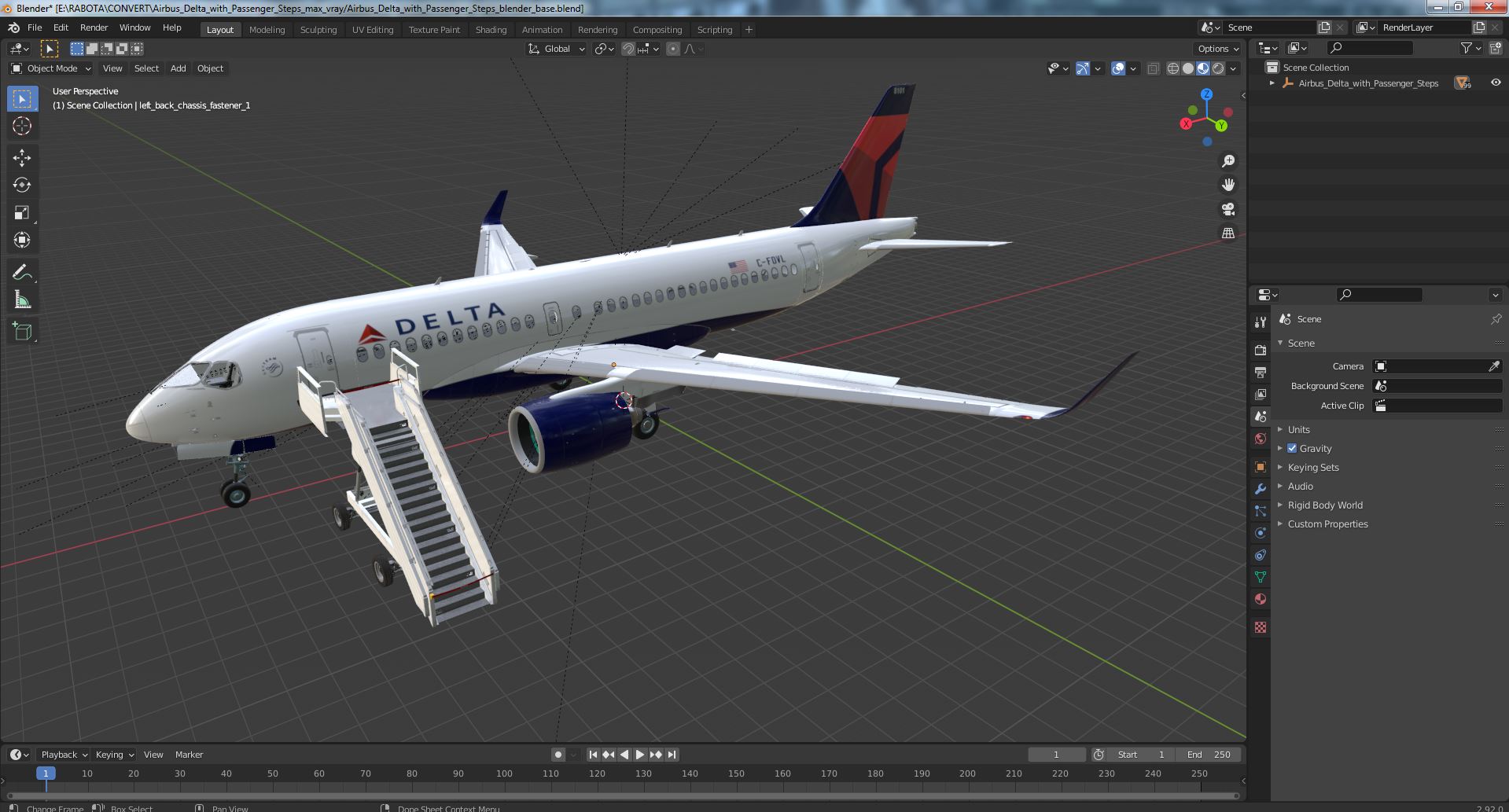Toggle proportional editing in the header
This screenshot has width=1509, height=812.
(x=673, y=49)
